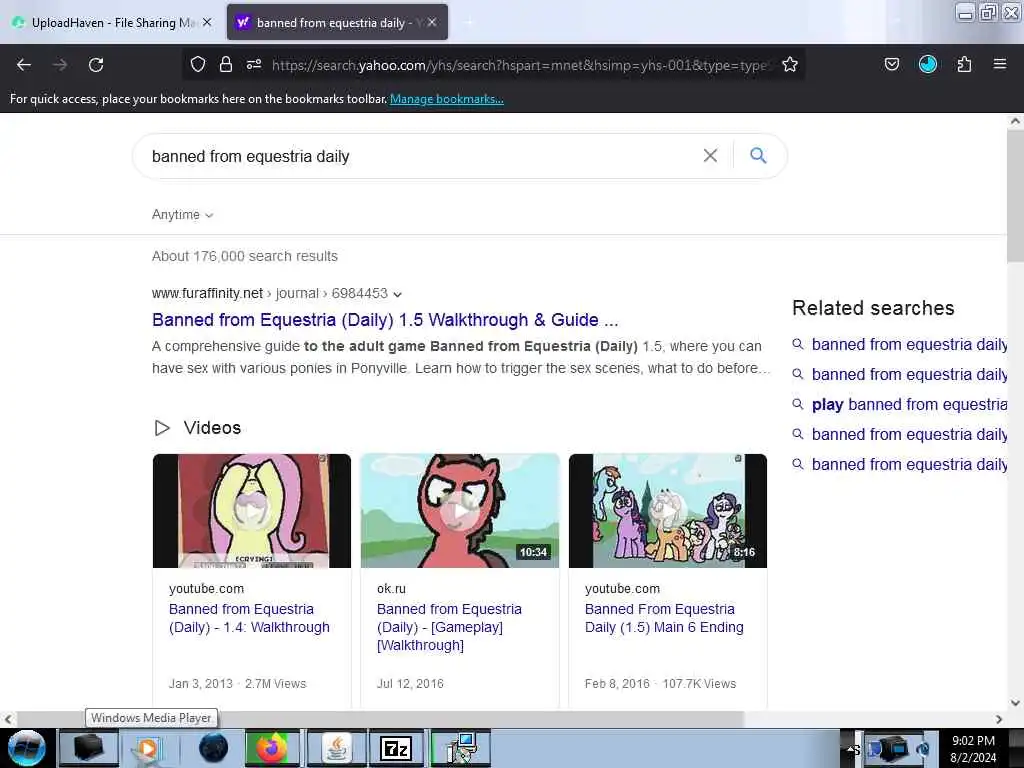This screenshot has width=1024, height=768.
Task: Click the Videos section play icon
Action: click(162, 428)
